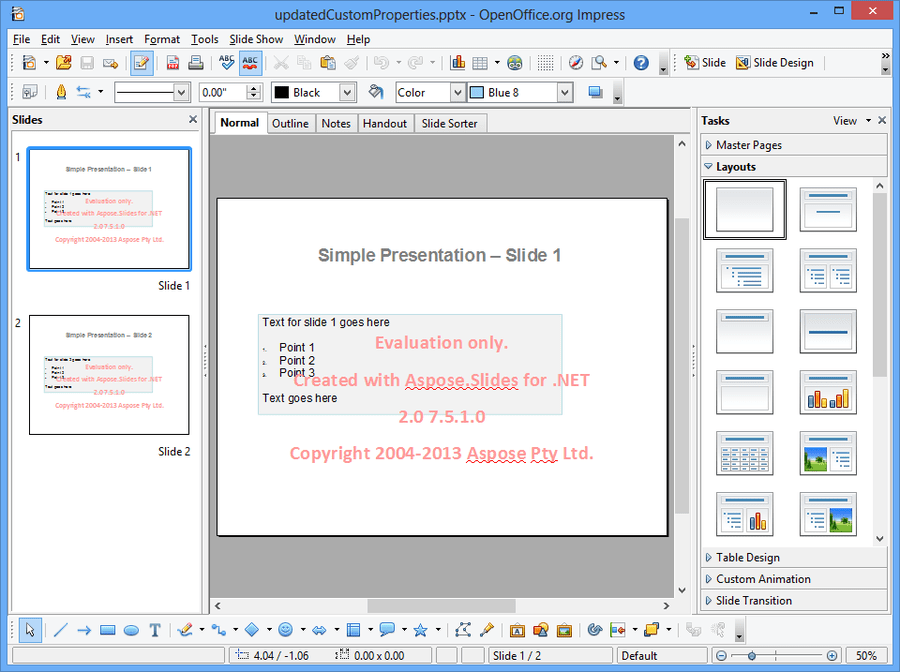Choose the chart layout with bar graph
The height and width of the screenshot is (672, 900).
coord(828,393)
